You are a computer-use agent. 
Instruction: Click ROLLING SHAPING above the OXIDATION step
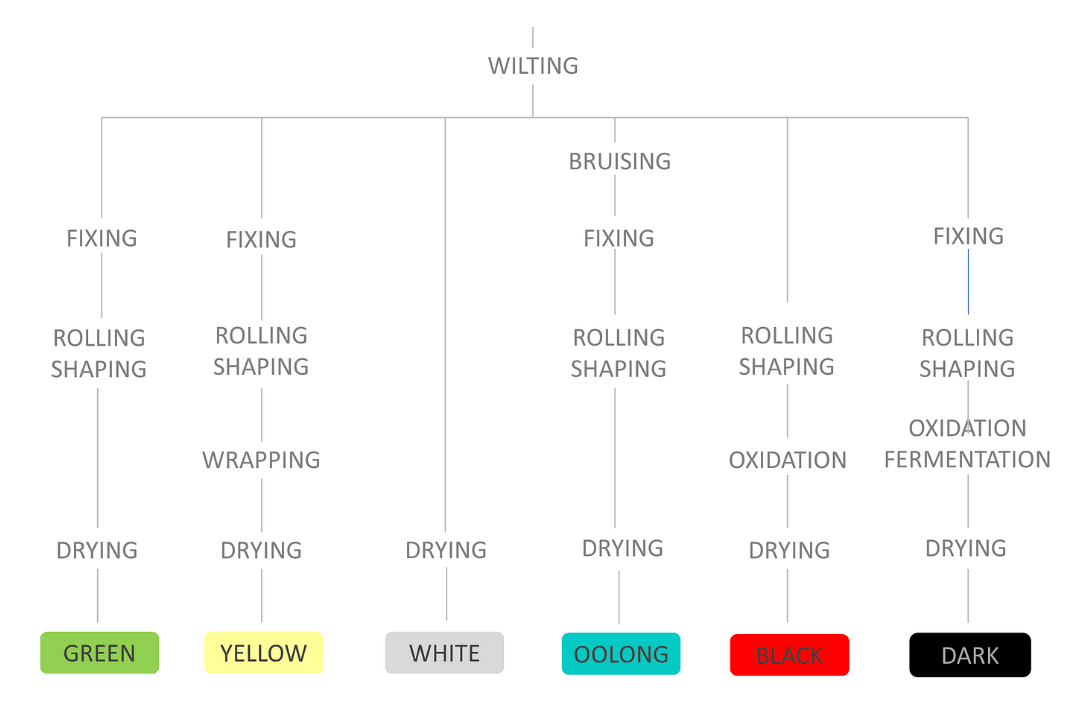point(787,351)
